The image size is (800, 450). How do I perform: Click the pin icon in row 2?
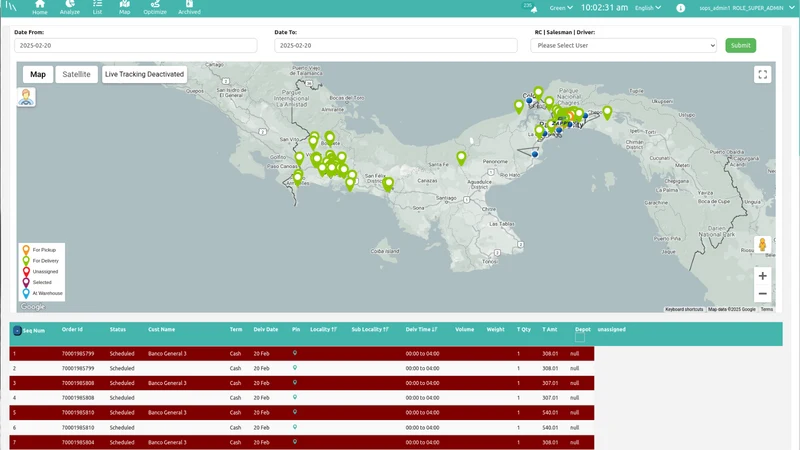pos(294,368)
